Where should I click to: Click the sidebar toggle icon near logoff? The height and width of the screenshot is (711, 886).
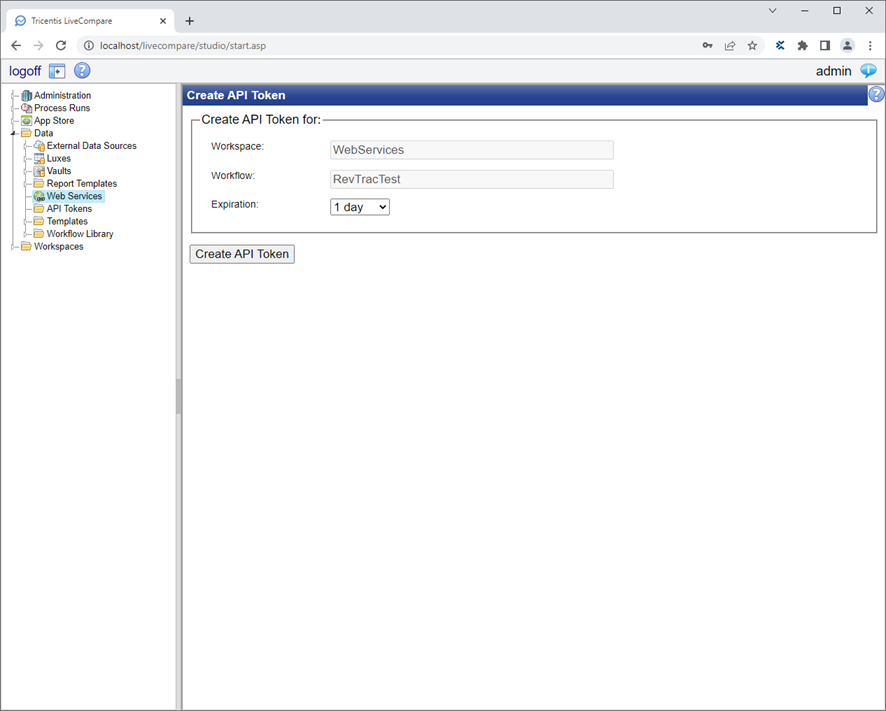pos(56,71)
